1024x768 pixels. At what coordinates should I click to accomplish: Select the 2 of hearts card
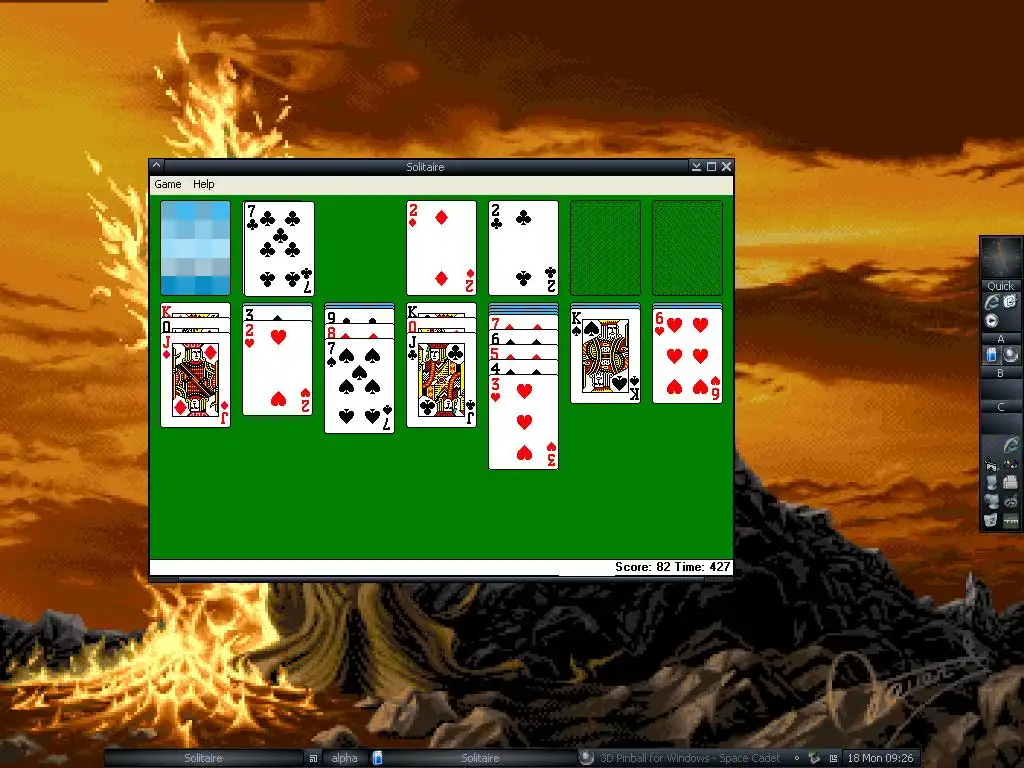[278, 368]
